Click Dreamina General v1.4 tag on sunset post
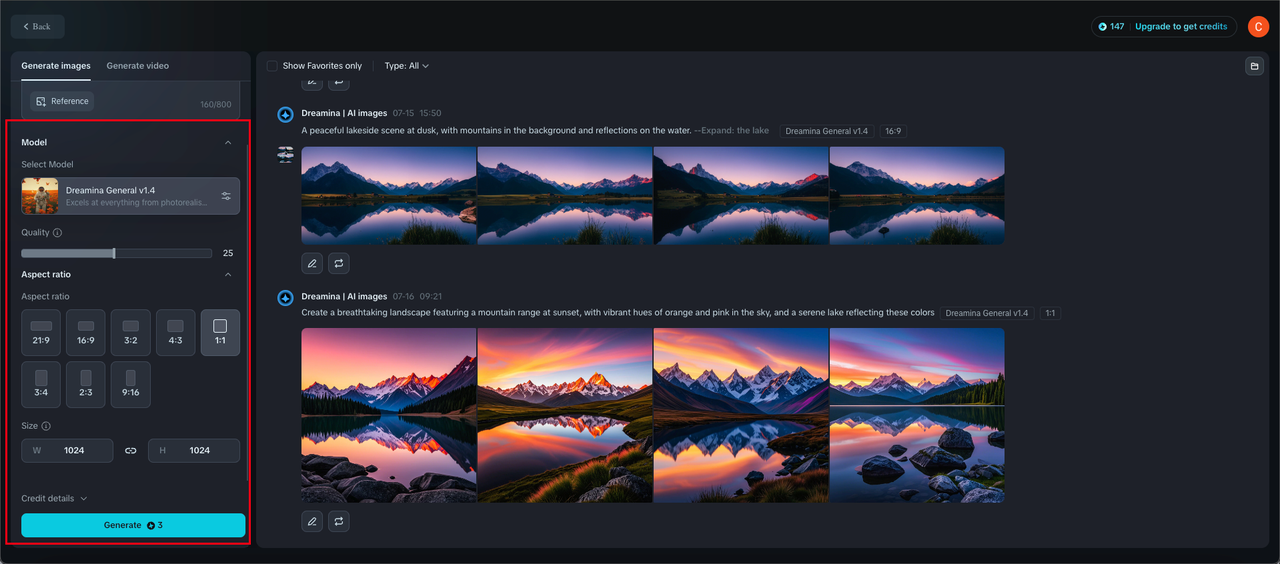The width and height of the screenshot is (1280, 564). [987, 313]
